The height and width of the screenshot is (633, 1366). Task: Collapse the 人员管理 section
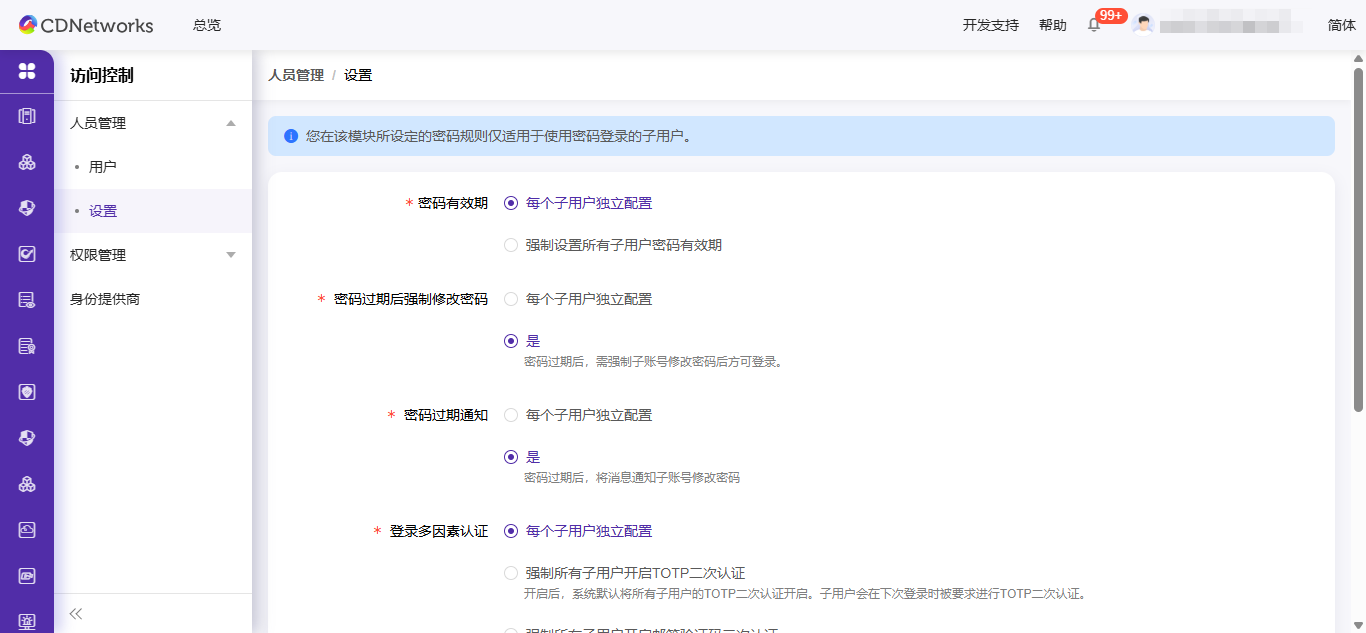(150, 122)
